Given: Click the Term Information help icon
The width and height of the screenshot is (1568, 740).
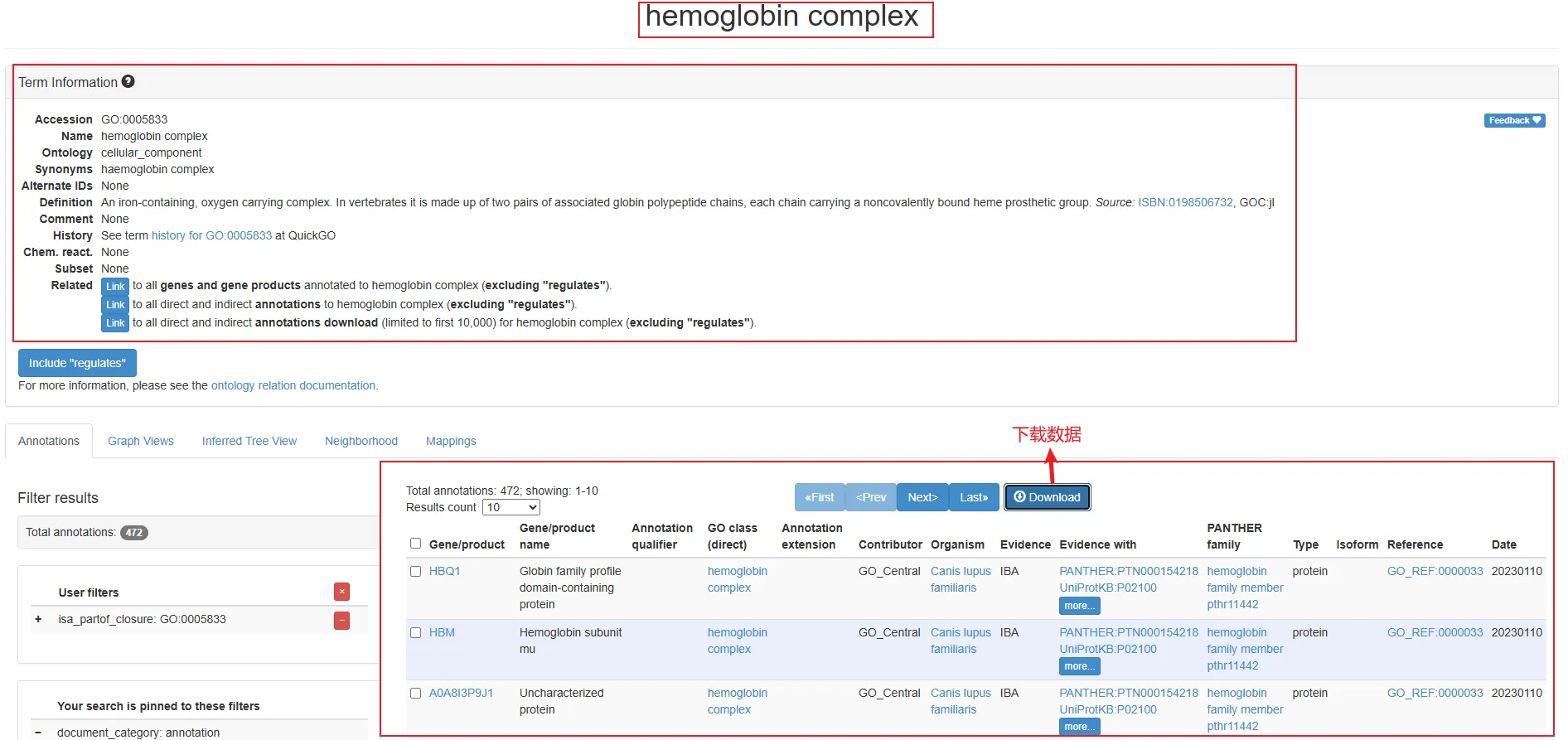Looking at the screenshot, I should (128, 81).
